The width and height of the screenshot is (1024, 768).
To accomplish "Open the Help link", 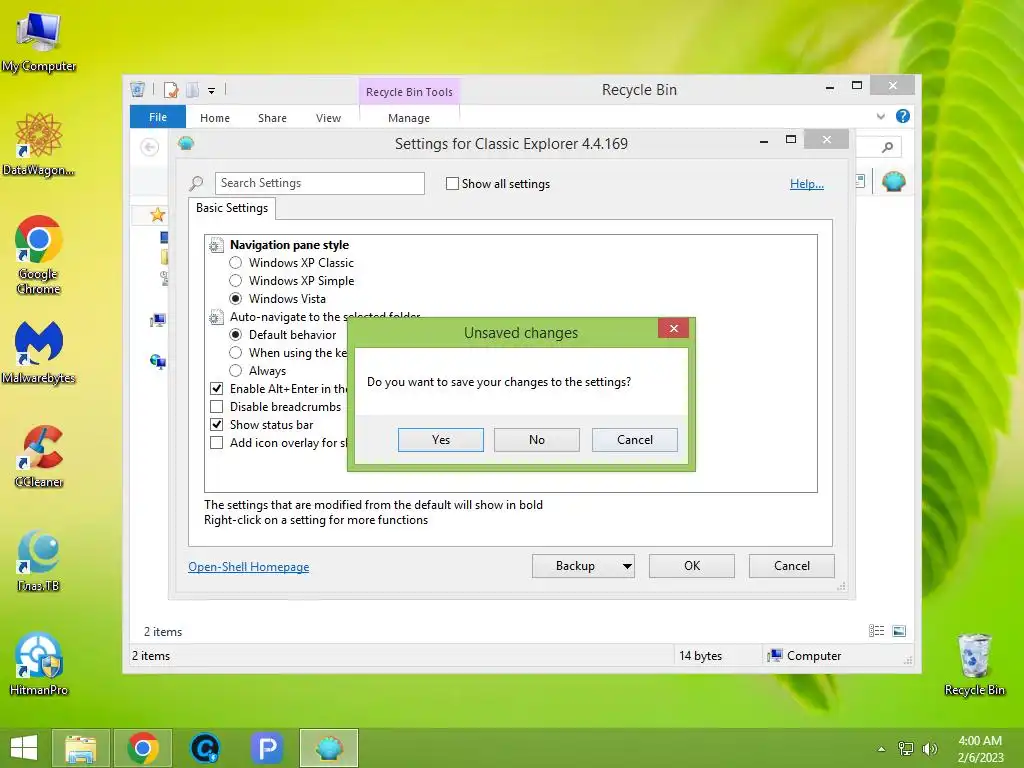I will pyautogui.click(x=807, y=184).
